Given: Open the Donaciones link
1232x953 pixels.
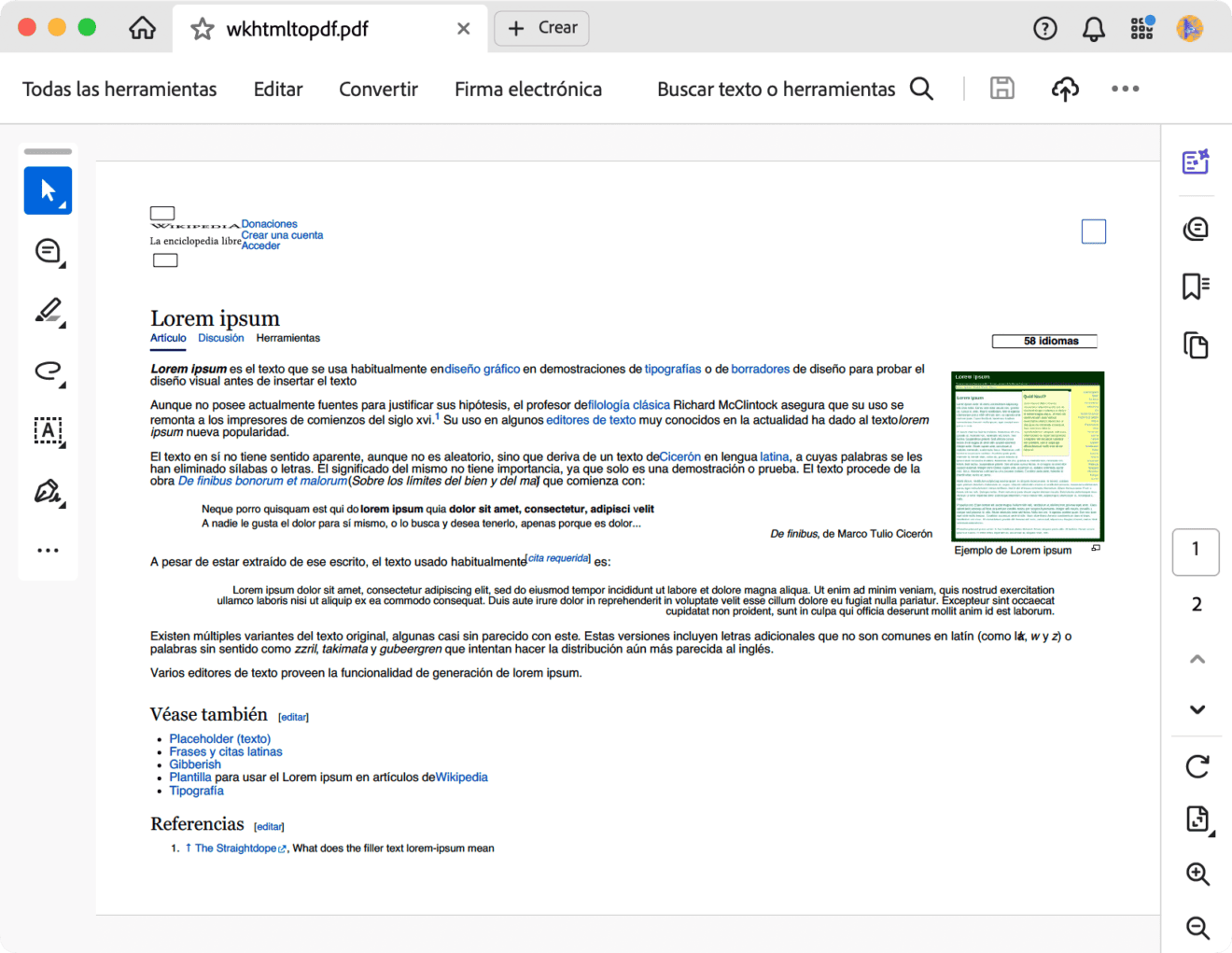Looking at the screenshot, I should [x=269, y=223].
